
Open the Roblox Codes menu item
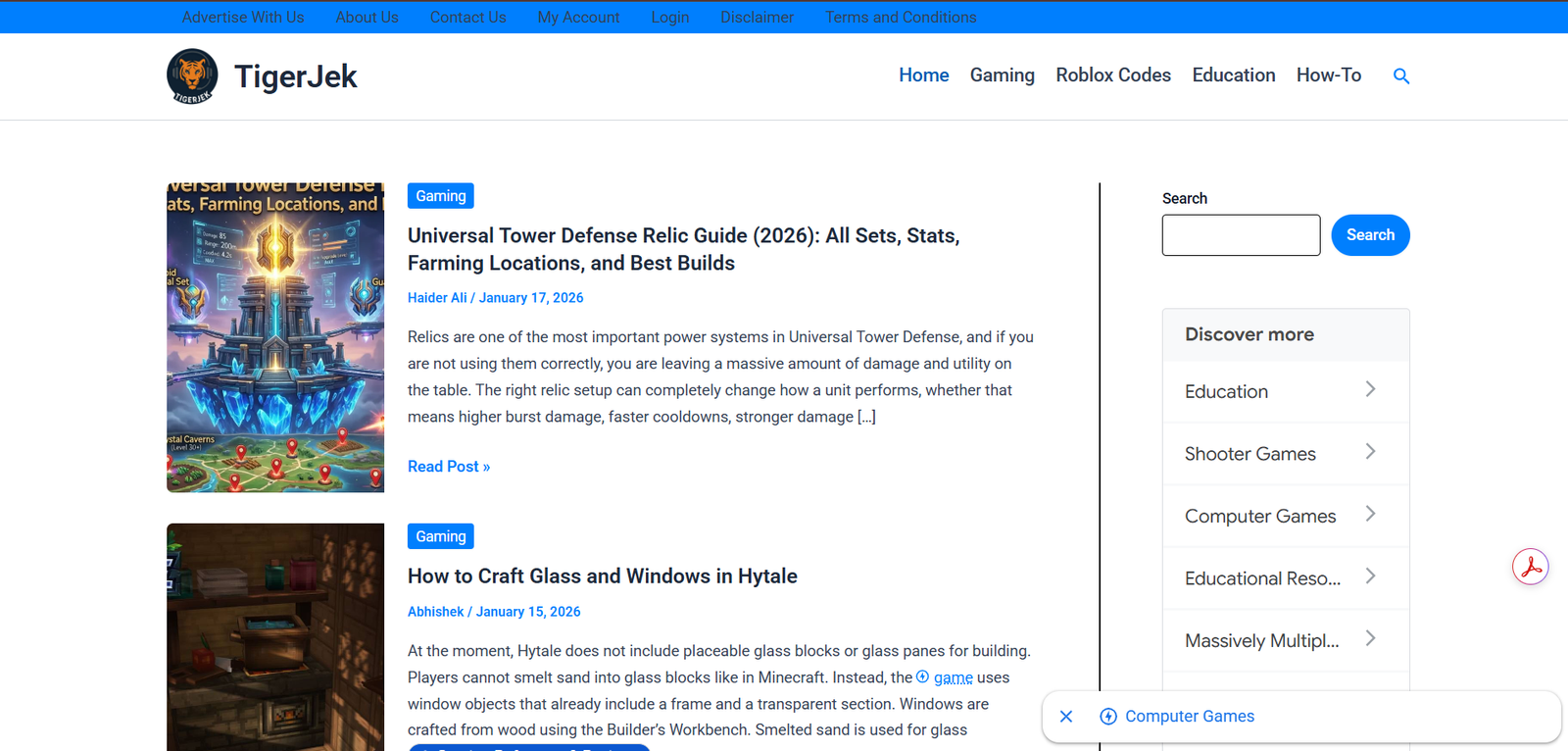pos(1112,75)
